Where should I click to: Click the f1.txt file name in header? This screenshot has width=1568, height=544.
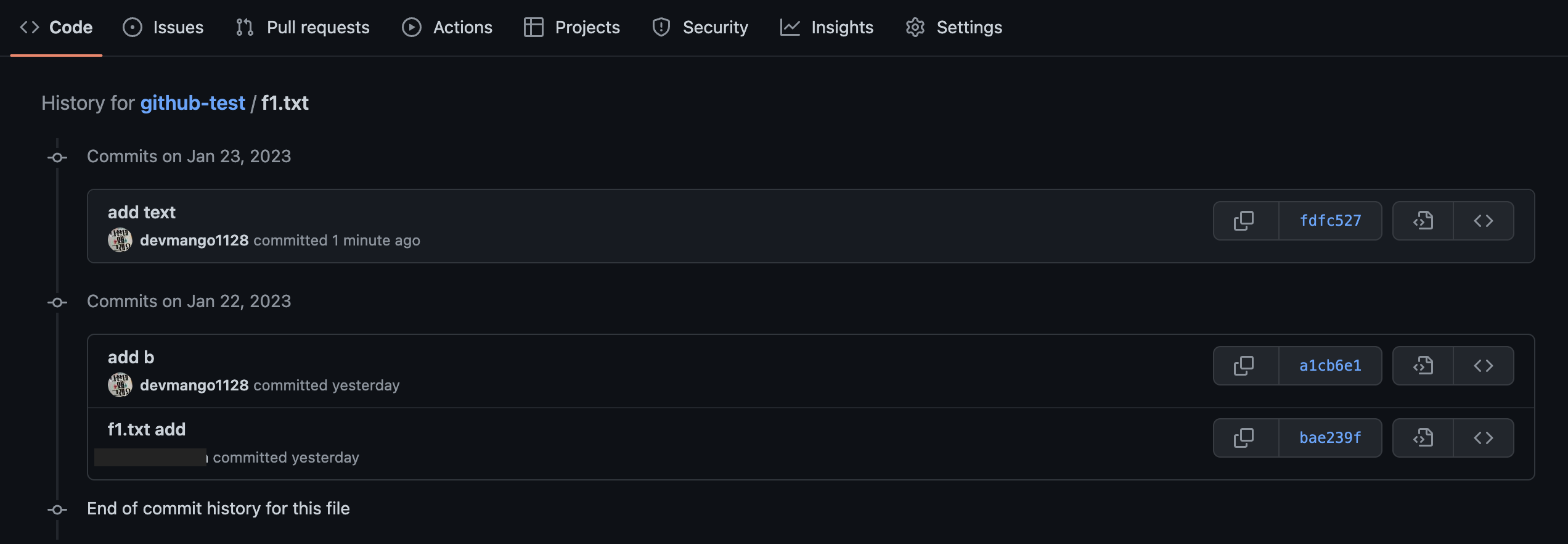tap(285, 103)
